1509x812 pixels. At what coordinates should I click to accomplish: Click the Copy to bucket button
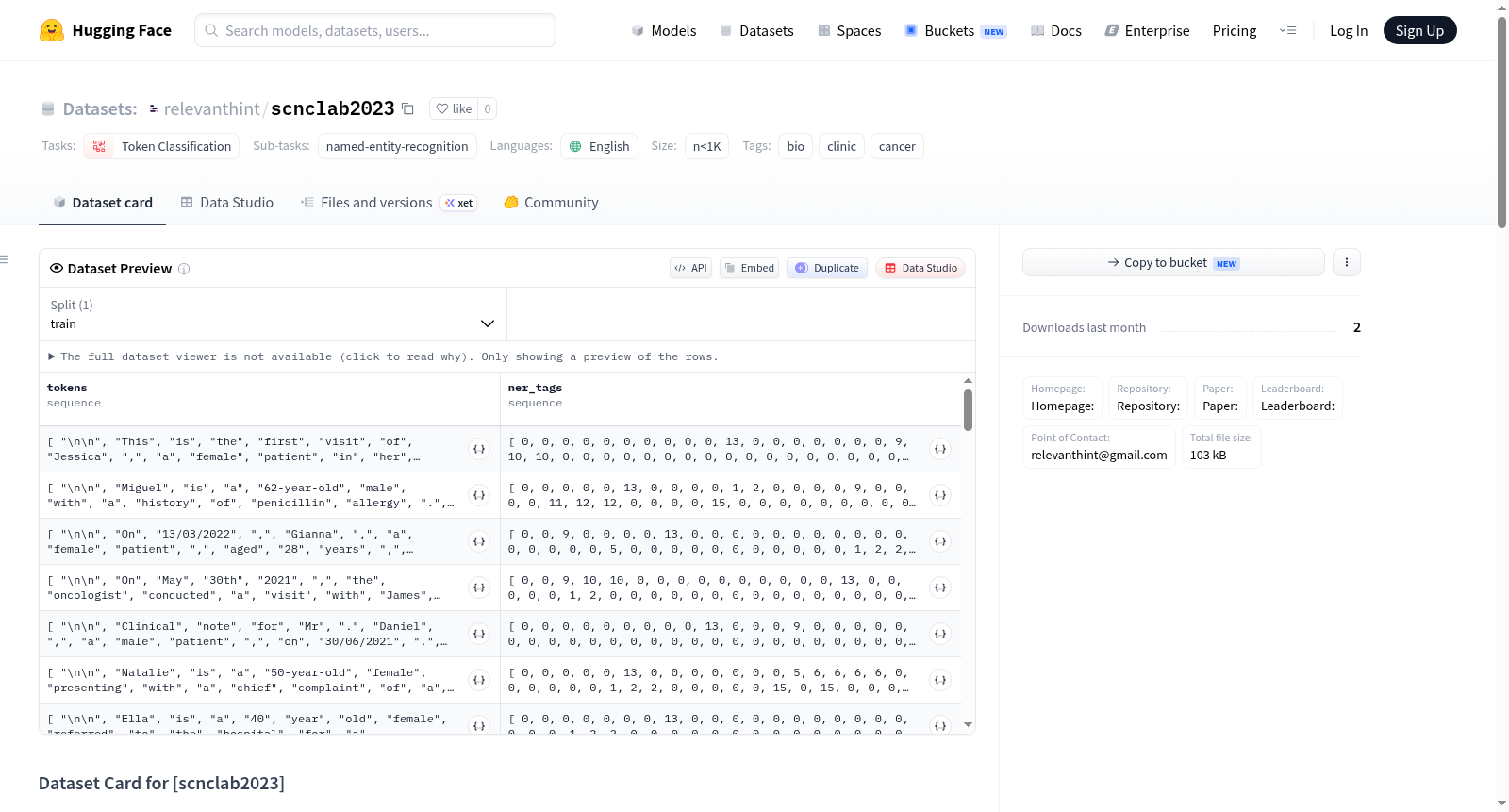[x=1173, y=262]
